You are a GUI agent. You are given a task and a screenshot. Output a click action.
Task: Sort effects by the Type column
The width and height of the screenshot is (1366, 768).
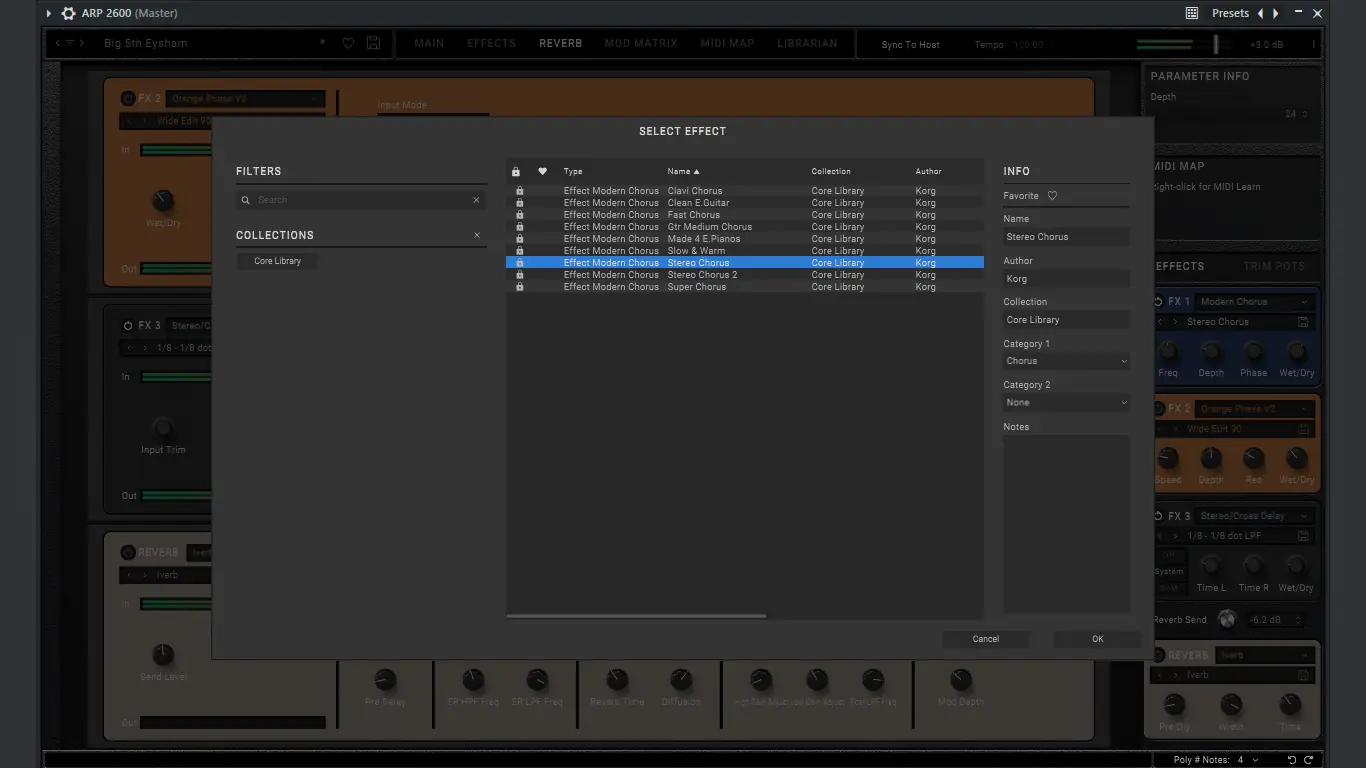[x=573, y=171]
